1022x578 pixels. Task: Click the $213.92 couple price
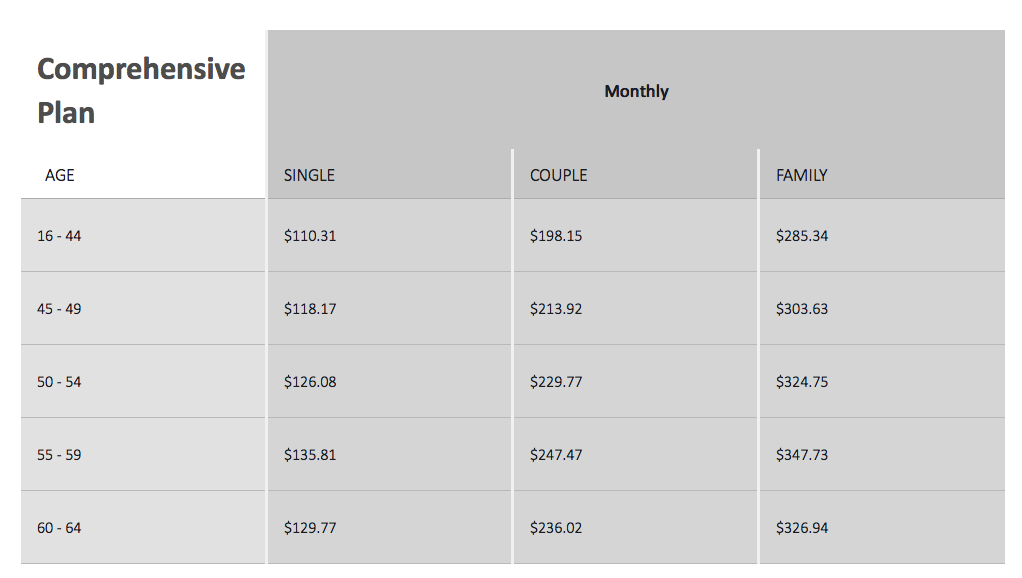[555, 309]
